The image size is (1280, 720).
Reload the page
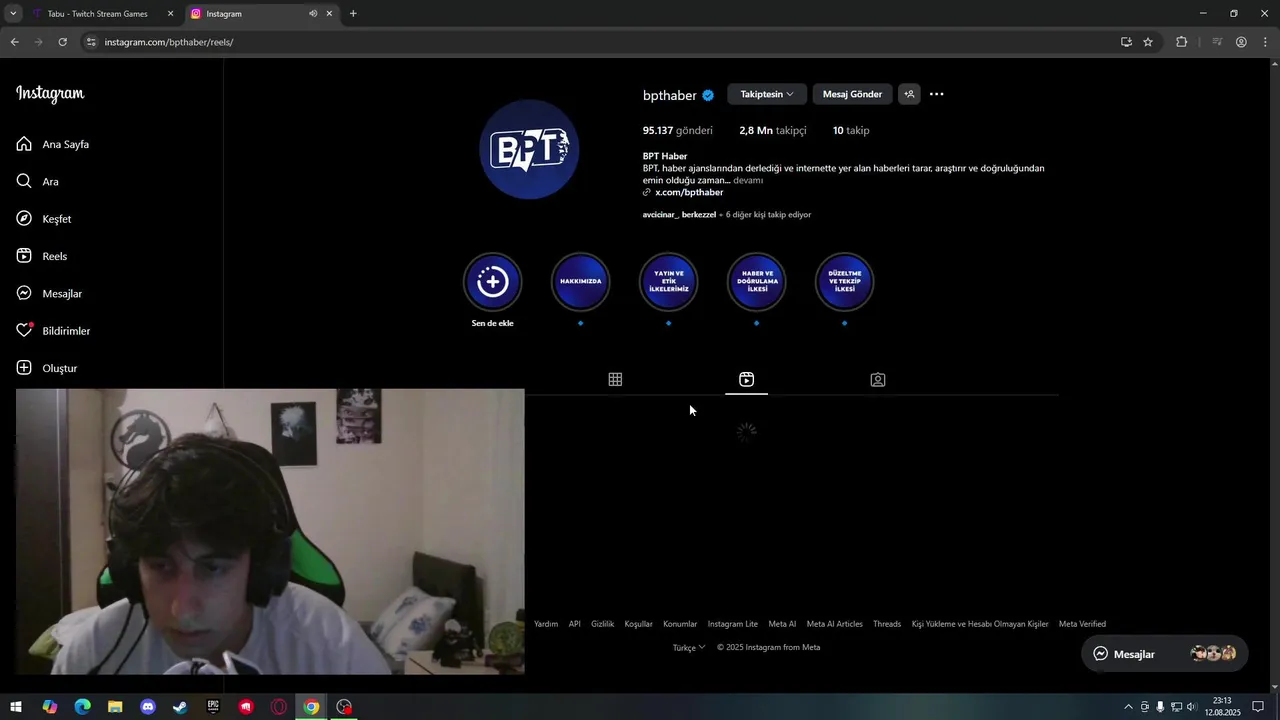[62, 42]
